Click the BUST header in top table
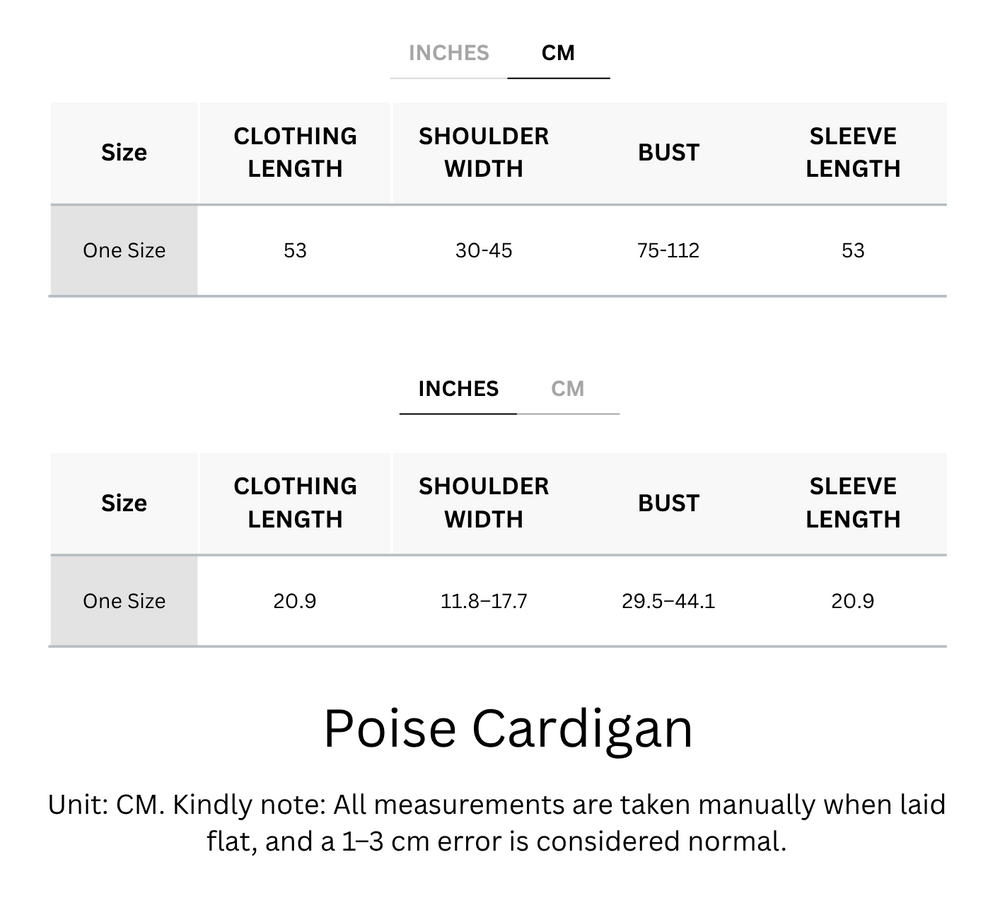The height and width of the screenshot is (898, 1000). pyautogui.click(x=668, y=152)
